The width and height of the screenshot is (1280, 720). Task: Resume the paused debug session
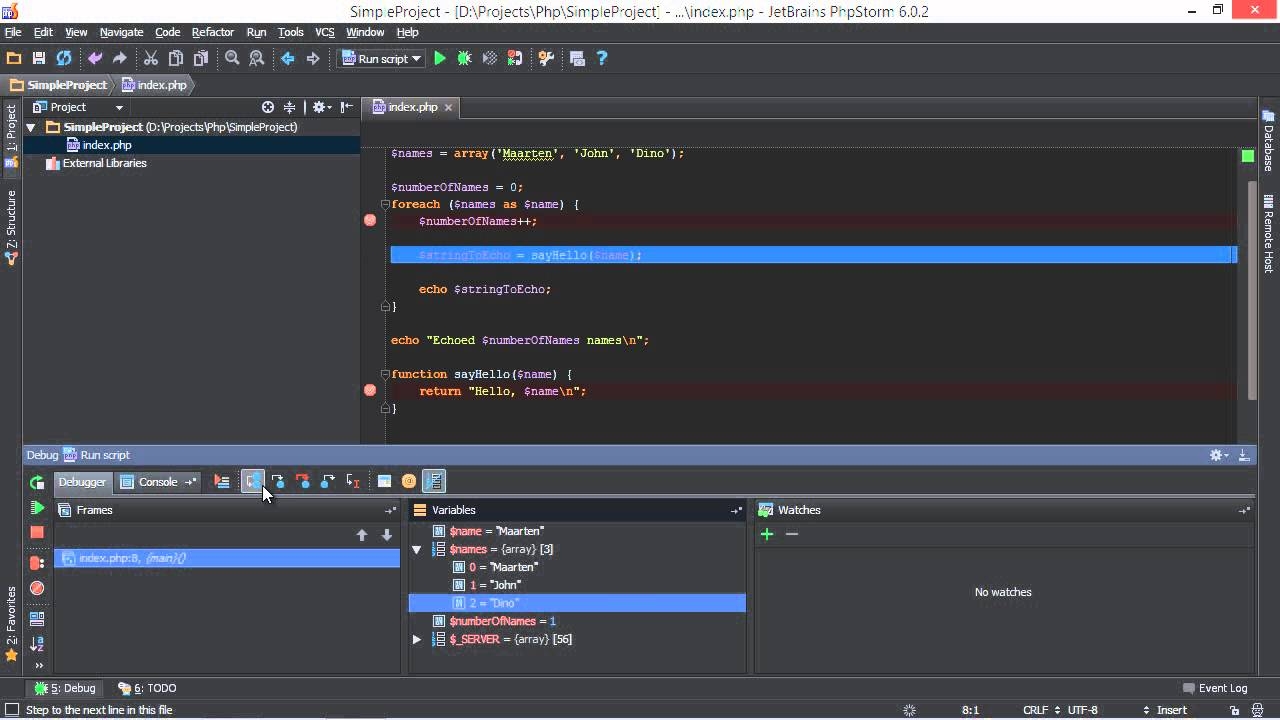38,507
